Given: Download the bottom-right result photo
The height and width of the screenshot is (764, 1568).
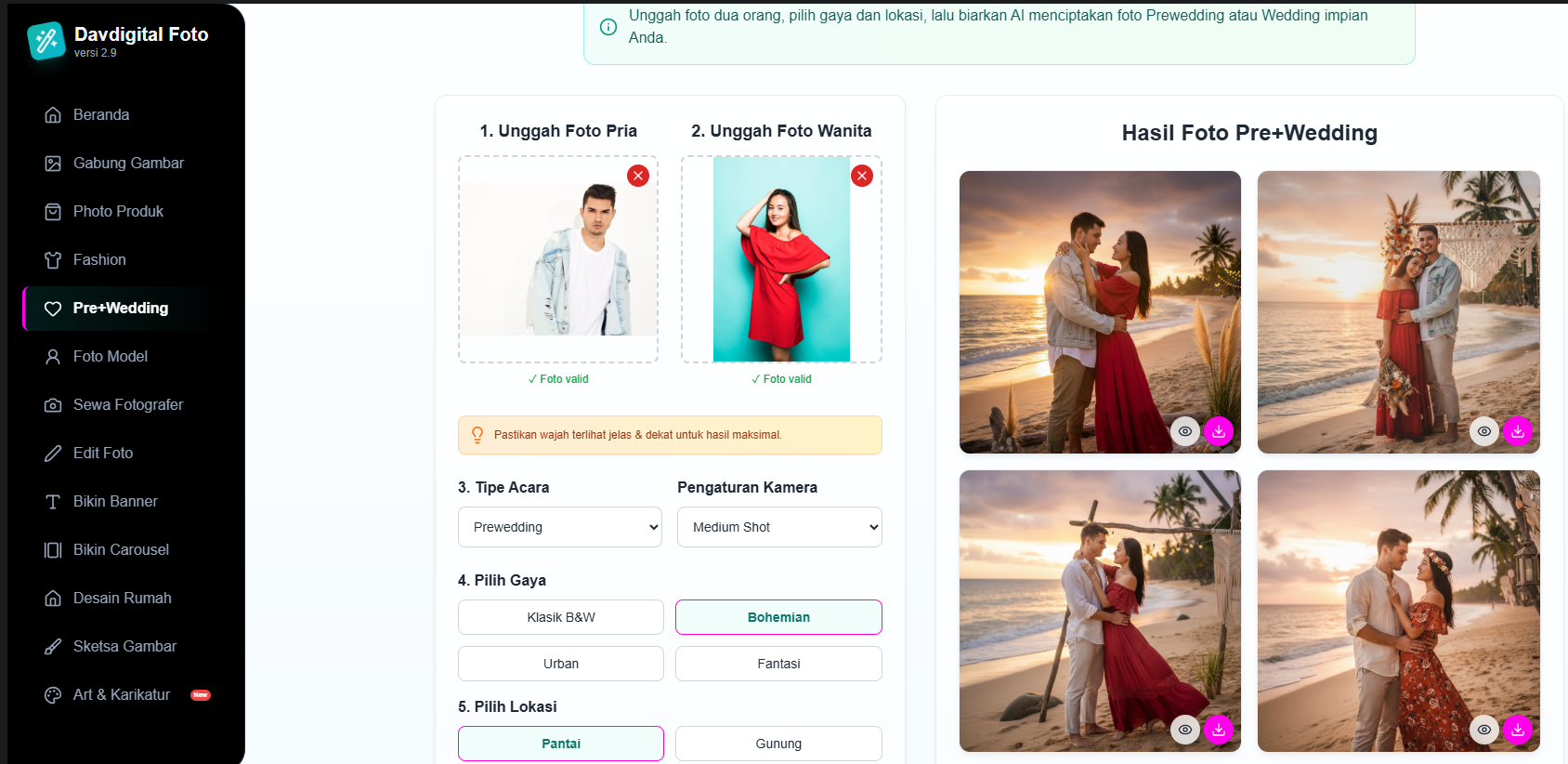Looking at the screenshot, I should tap(1517, 730).
